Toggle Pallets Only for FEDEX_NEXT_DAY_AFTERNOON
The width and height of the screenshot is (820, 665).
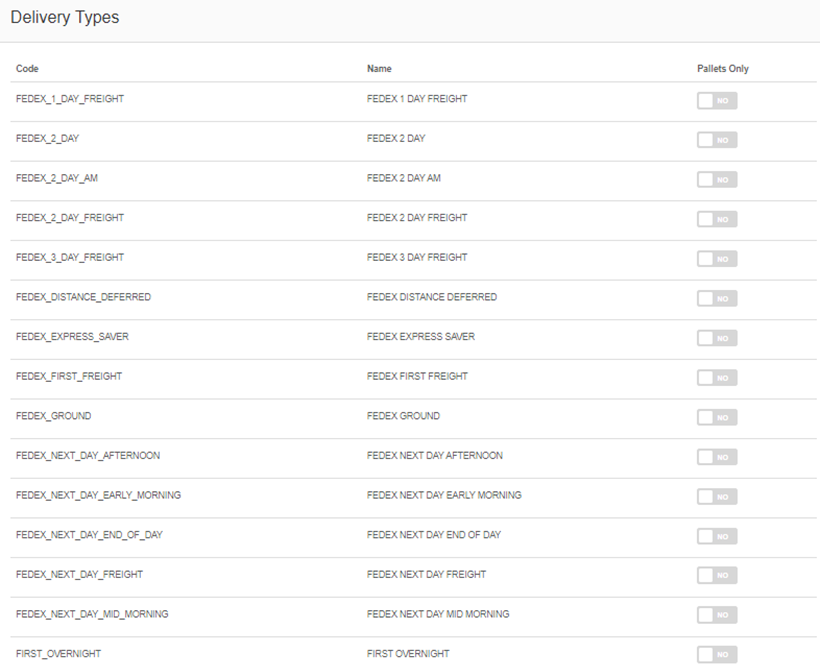[717, 457]
